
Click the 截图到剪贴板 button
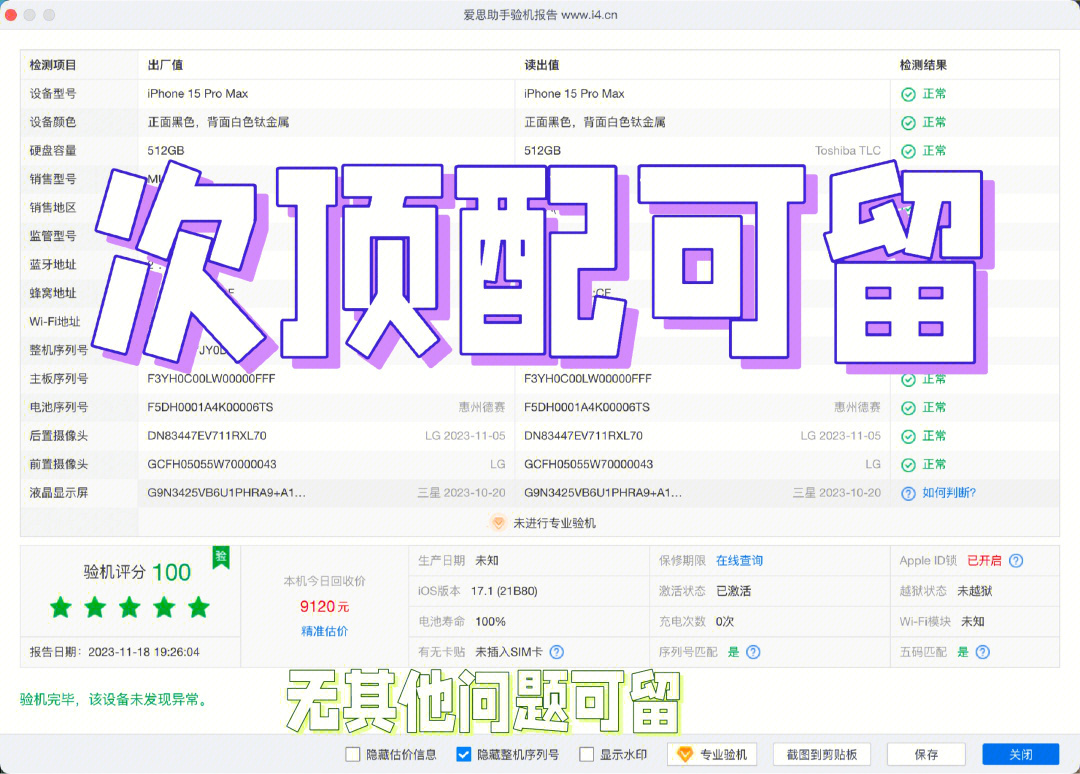(822, 755)
